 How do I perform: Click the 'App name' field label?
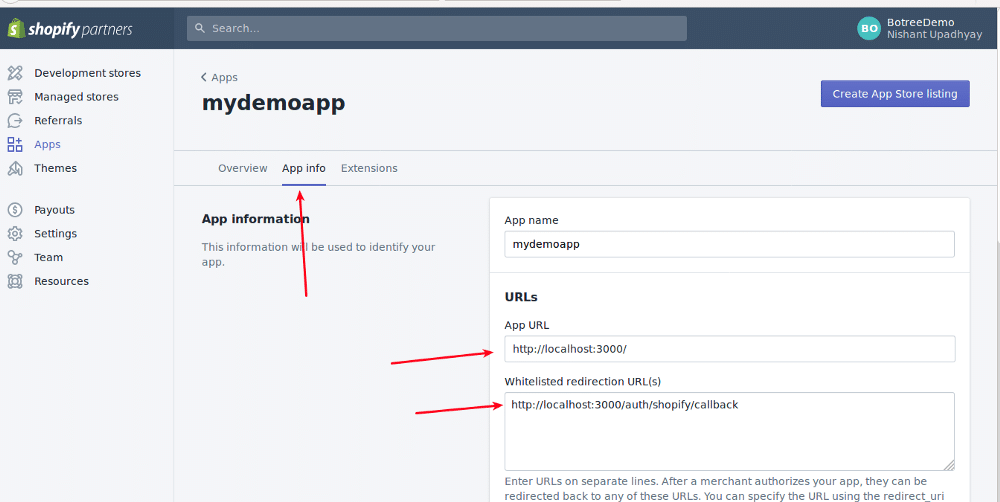click(531, 220)
